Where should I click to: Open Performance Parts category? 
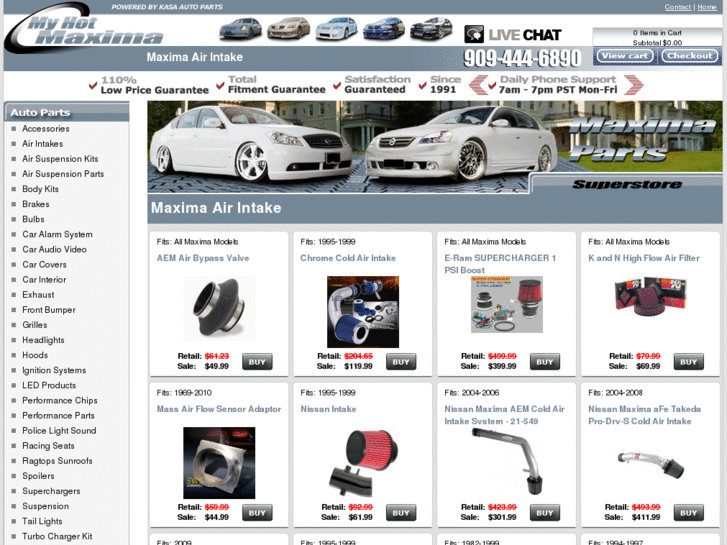58,416
